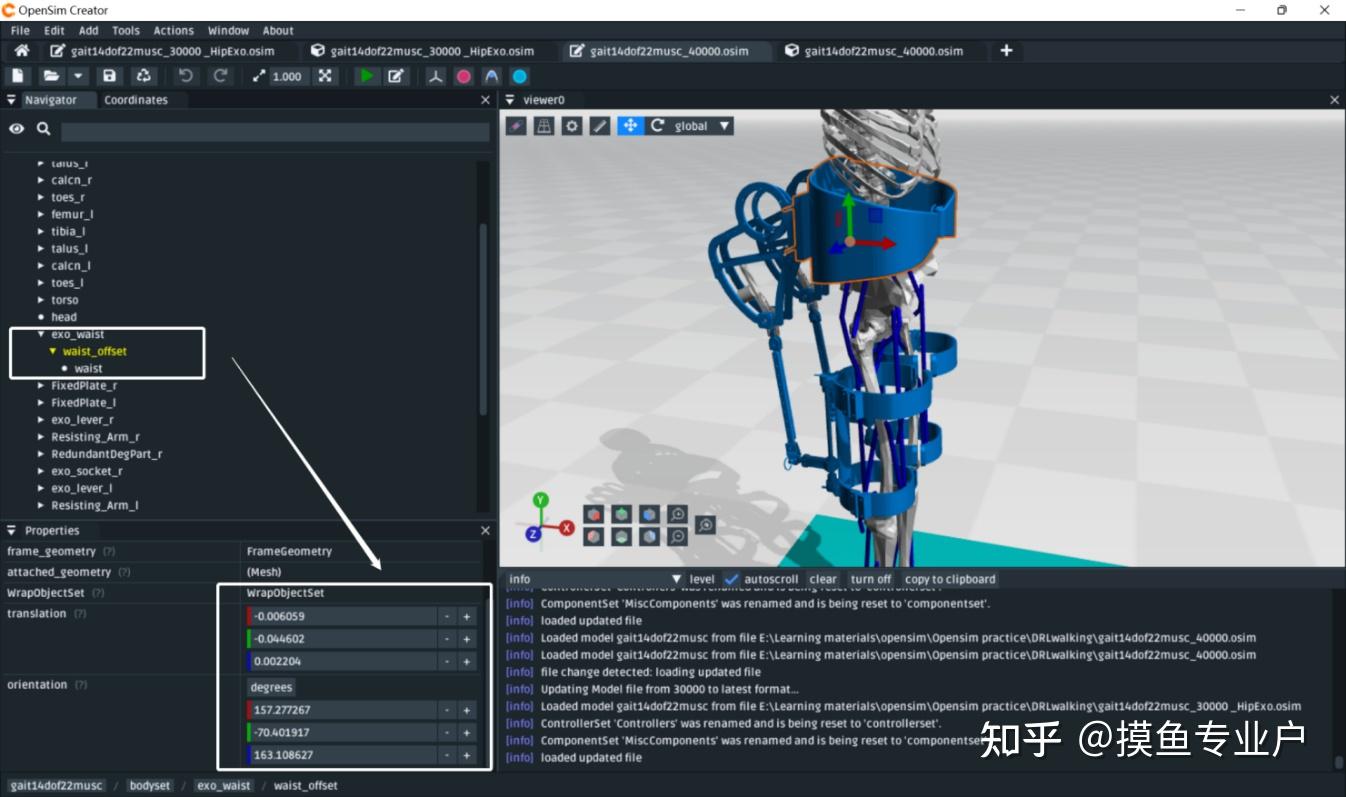Click the undo arrow in the main toolbar
Screen dimensions: 1346x797
(186, 76)
